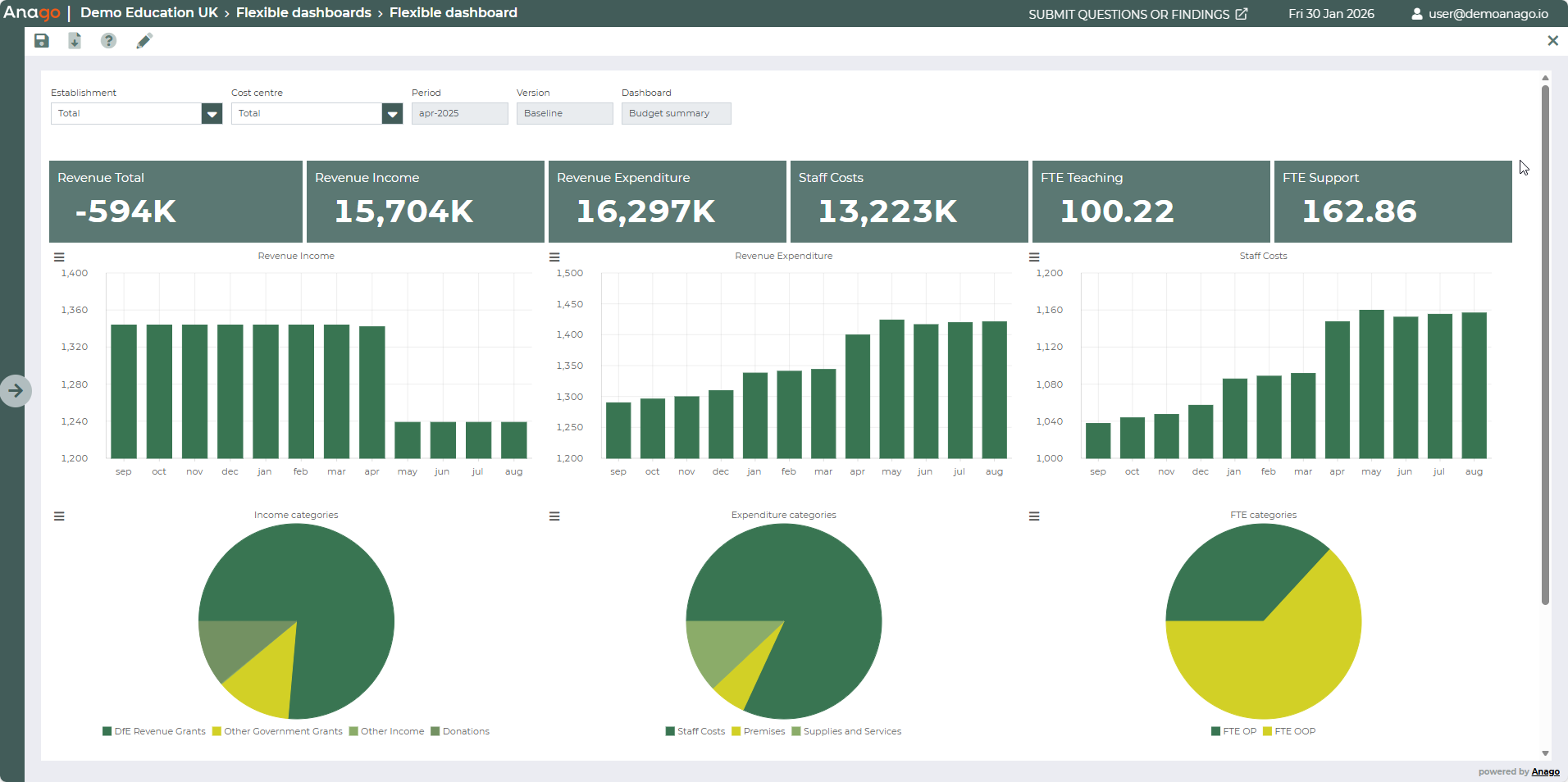The height and width of the screenshot is (782, 1568).
Task: Click the download/export icon in toolbar
Action: [75, 41]
